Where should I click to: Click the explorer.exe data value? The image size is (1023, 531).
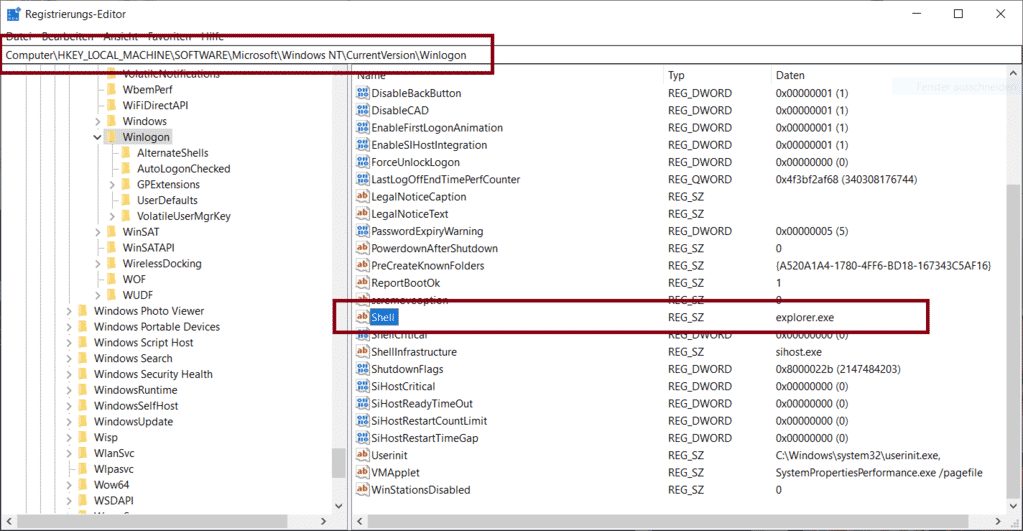pyautogui.click(x=804, y=317)
